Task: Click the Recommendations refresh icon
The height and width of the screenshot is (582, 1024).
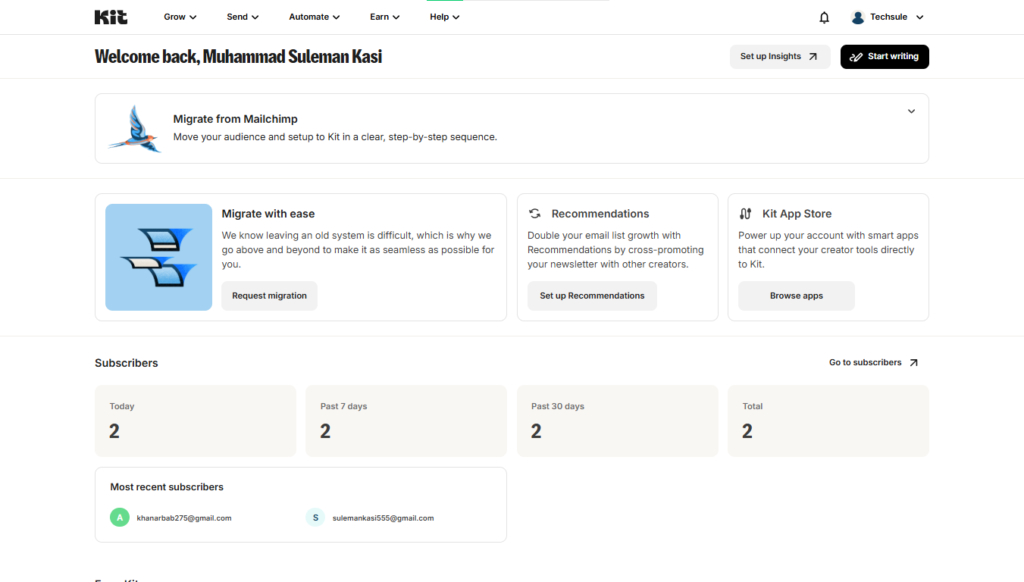Action: [535, 214]
